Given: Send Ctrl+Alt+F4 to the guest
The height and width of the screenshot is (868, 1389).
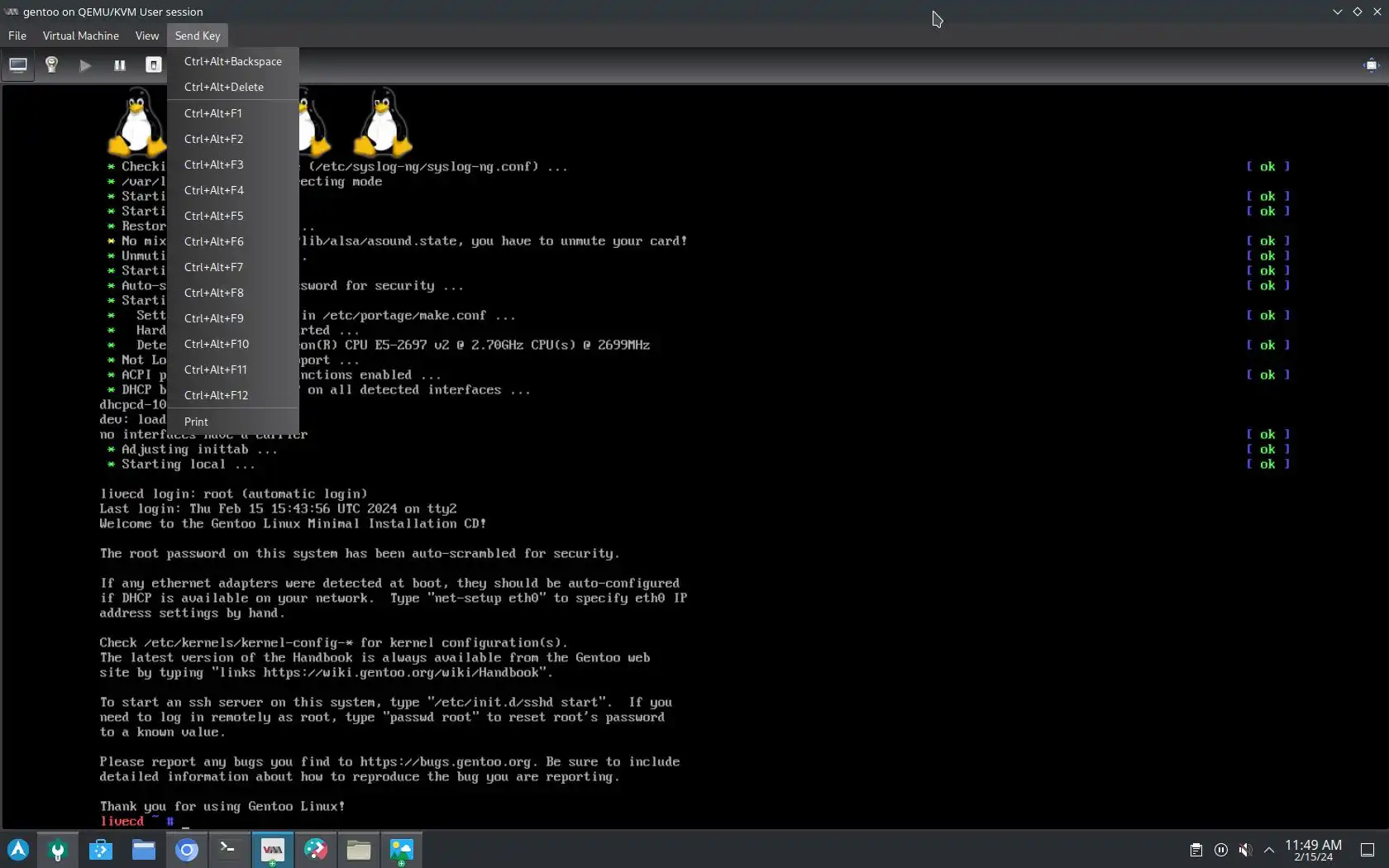Looking at the screenshot, I should click(x=233, y=190).
